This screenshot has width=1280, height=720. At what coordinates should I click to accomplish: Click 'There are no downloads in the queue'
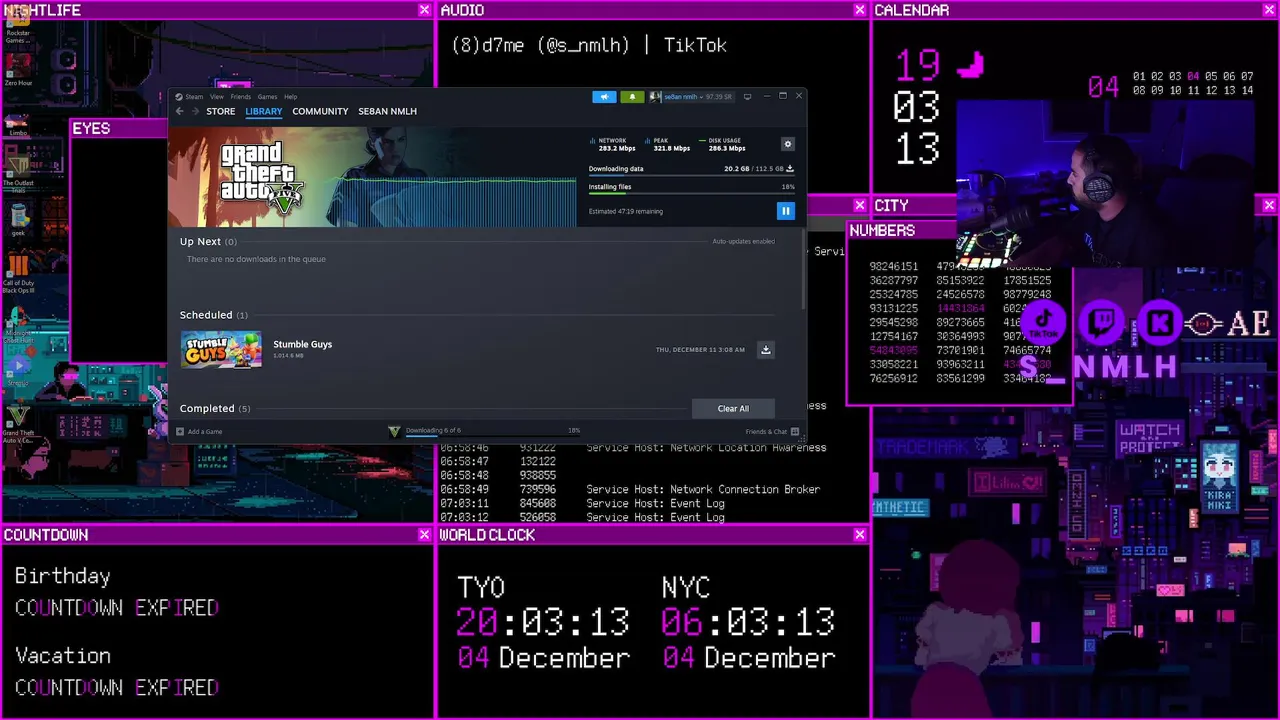(256, 259)
